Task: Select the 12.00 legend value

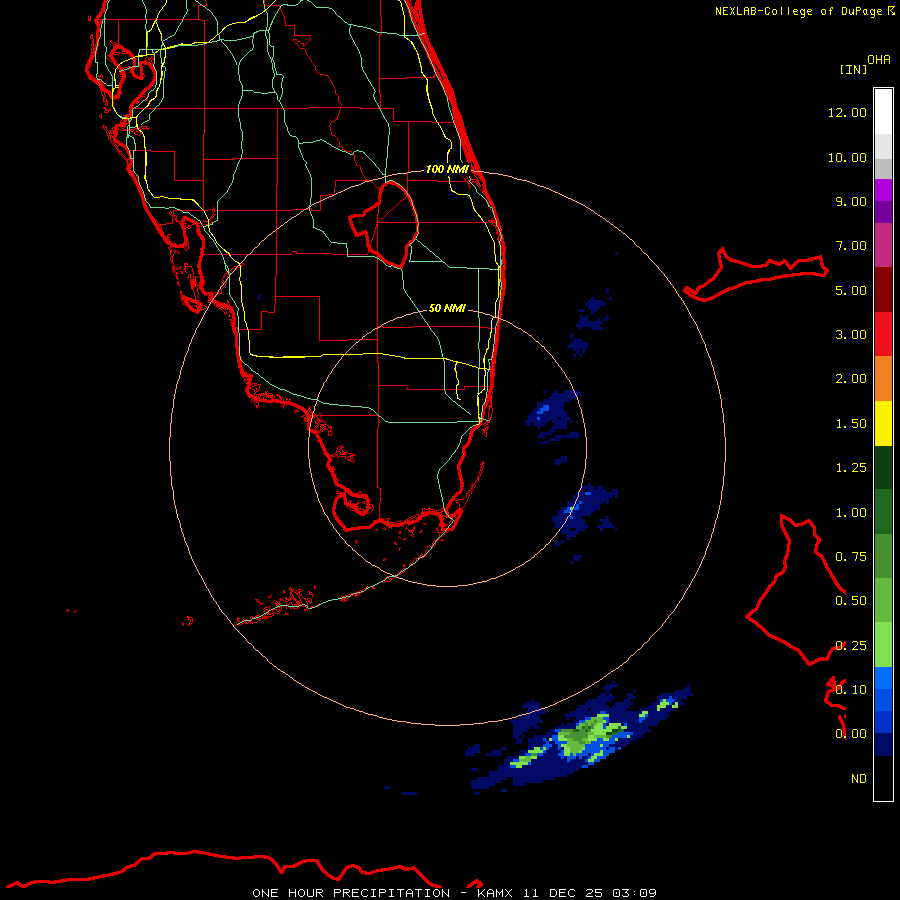Action: coord(847,112)
